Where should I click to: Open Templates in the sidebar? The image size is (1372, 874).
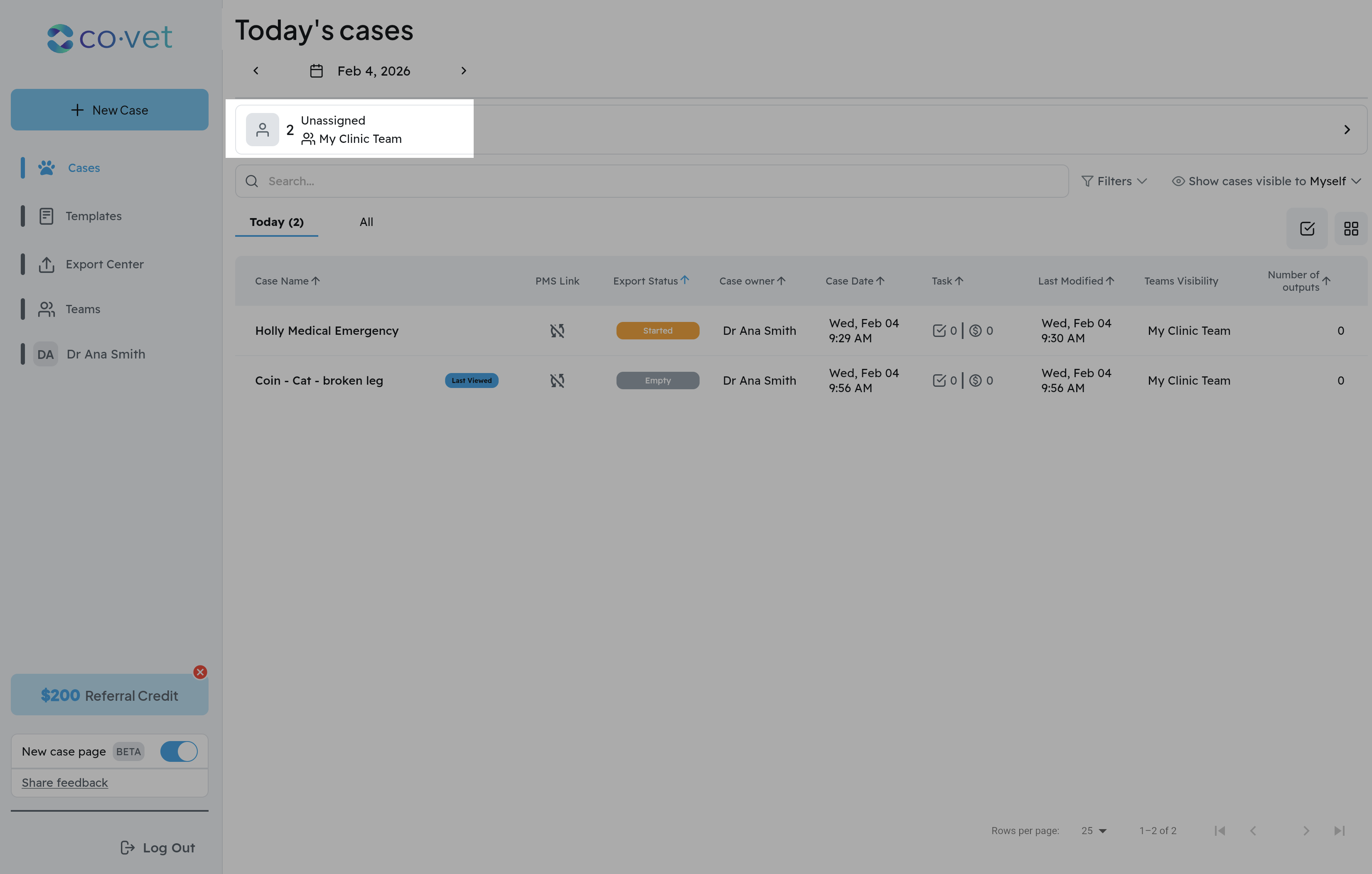click(93, 216)
